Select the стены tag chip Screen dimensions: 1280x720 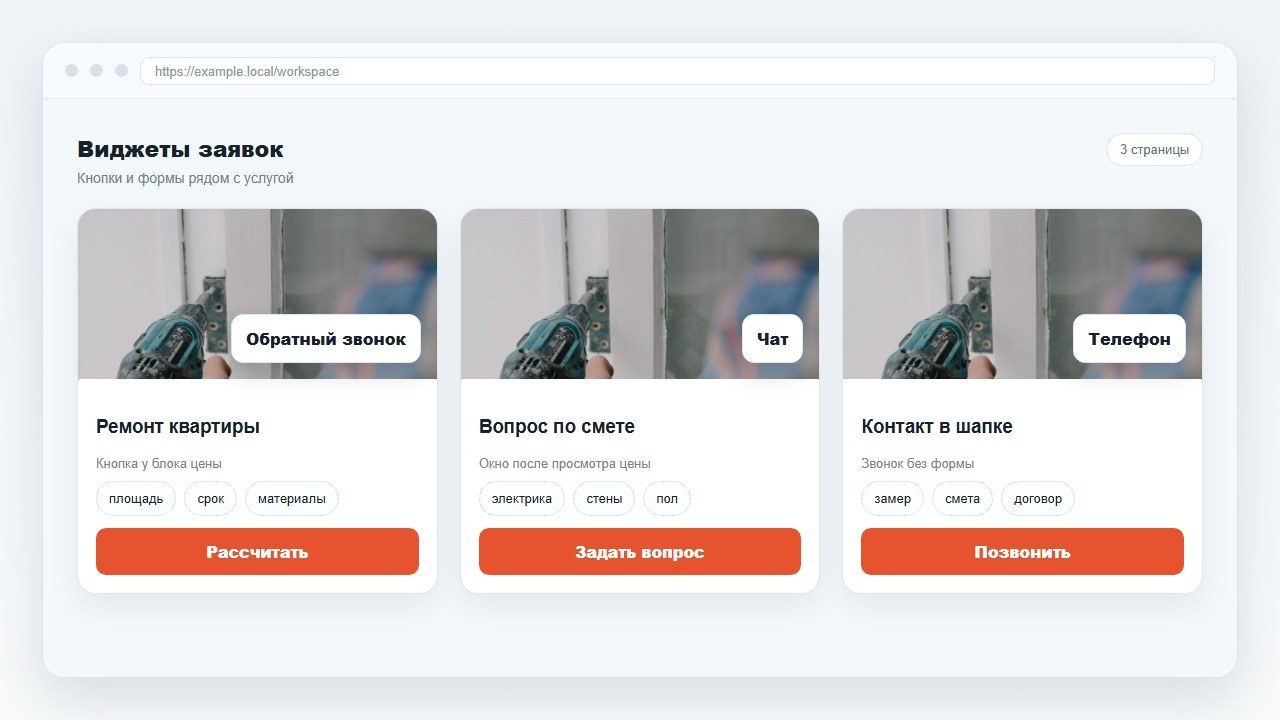[x=604, y=498]
